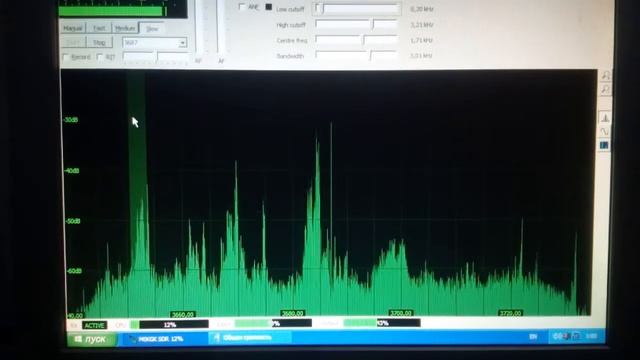The width and height of the screenshot is (640, 360).
Task: Open the Windows Start button
Action: pyautogui.click(x=91, y=339)
